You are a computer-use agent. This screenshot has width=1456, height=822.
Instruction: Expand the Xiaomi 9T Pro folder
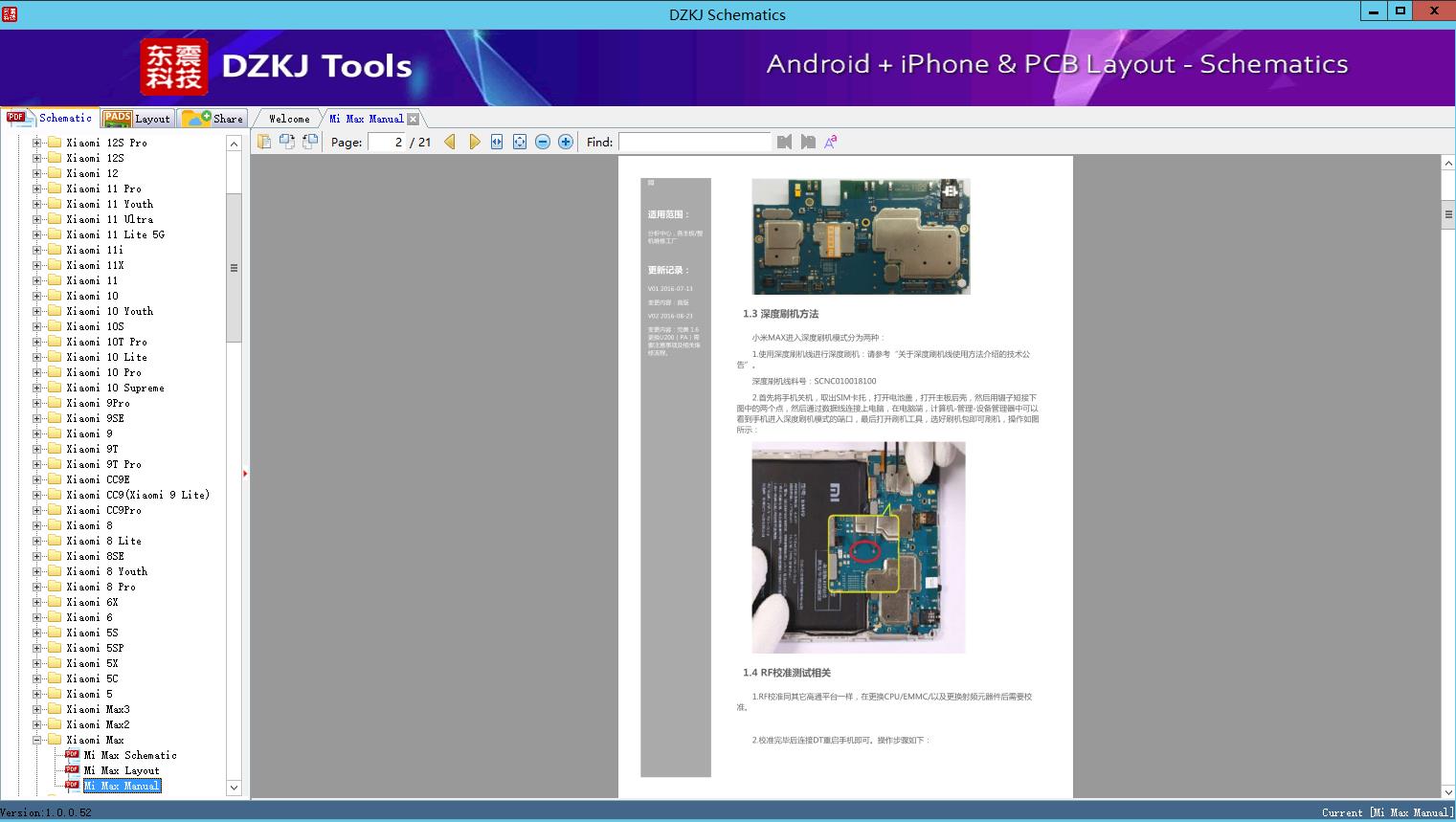point(36,464)
